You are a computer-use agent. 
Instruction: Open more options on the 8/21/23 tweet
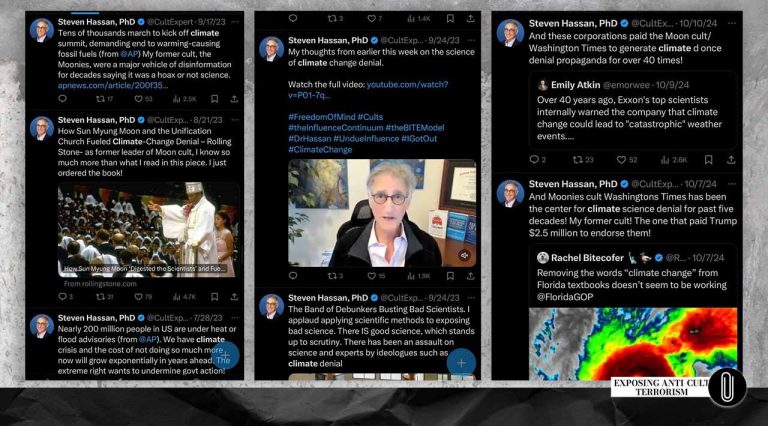click(235, 120)
